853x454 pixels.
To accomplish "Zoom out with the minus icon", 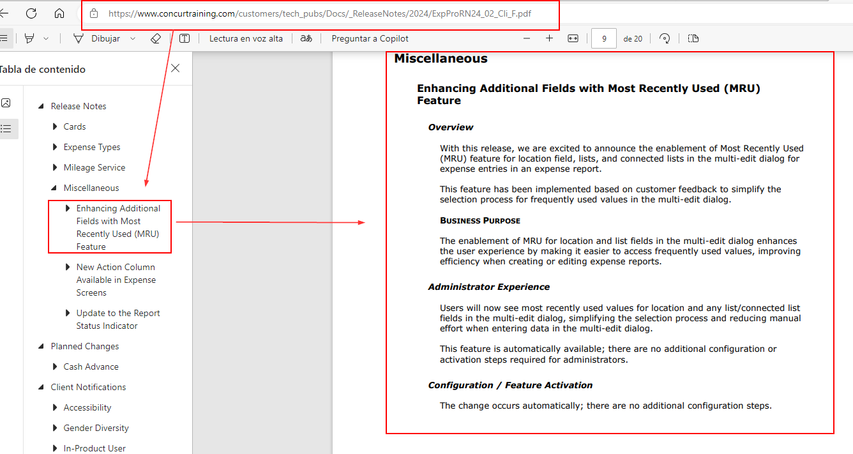I will 527,39.
